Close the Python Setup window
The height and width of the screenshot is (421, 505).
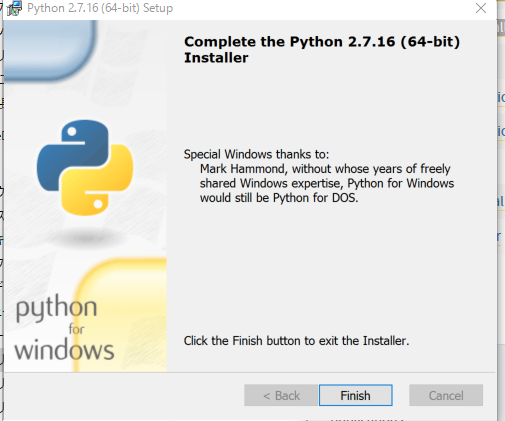point(481,8)
